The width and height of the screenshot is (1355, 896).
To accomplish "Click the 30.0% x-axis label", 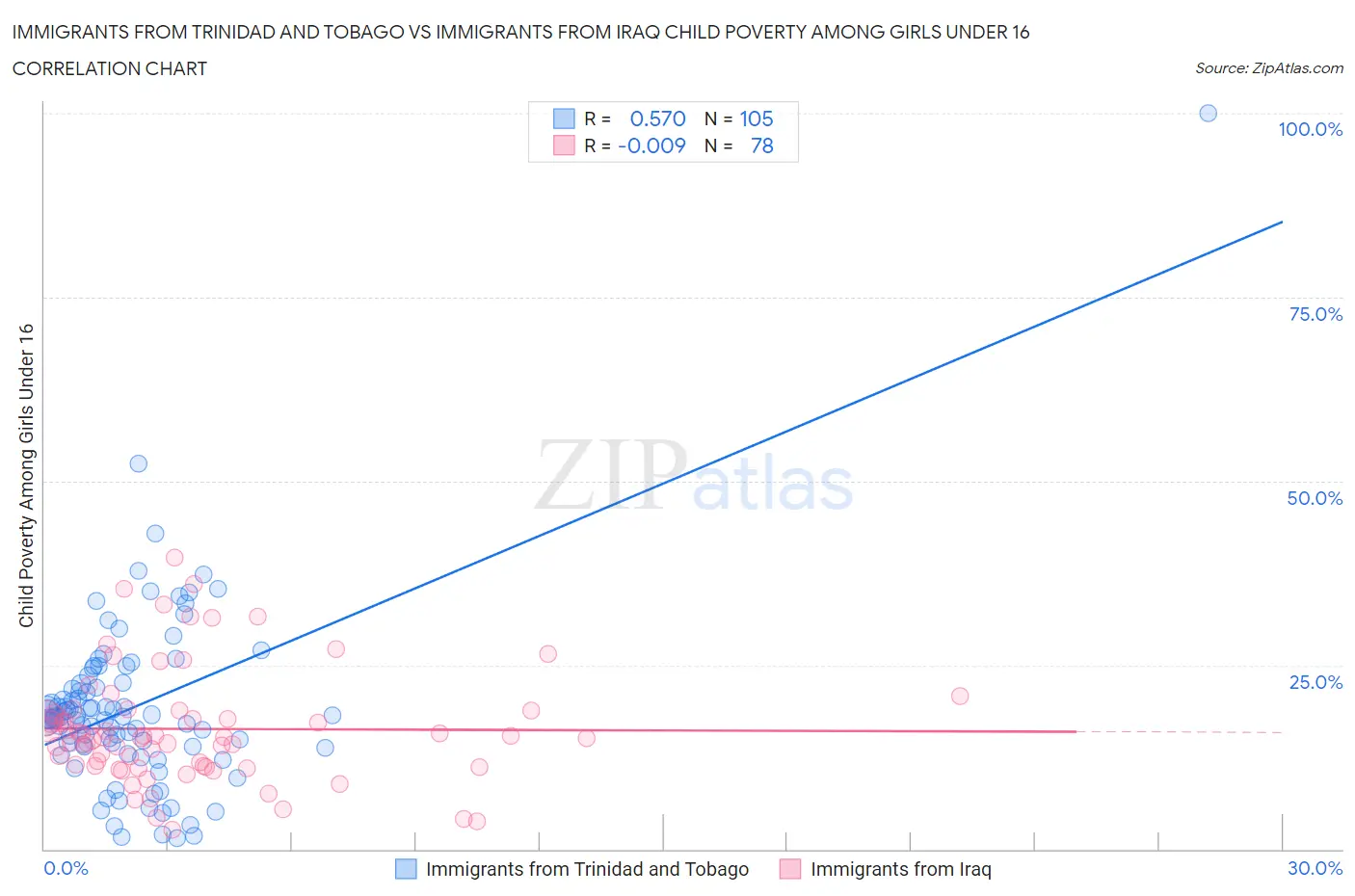I will coord(1315,868).
